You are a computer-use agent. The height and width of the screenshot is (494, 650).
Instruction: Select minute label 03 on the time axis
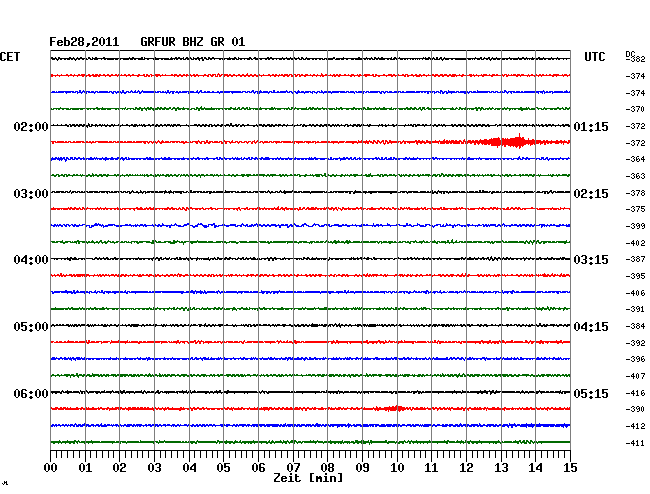pos(154,468)
